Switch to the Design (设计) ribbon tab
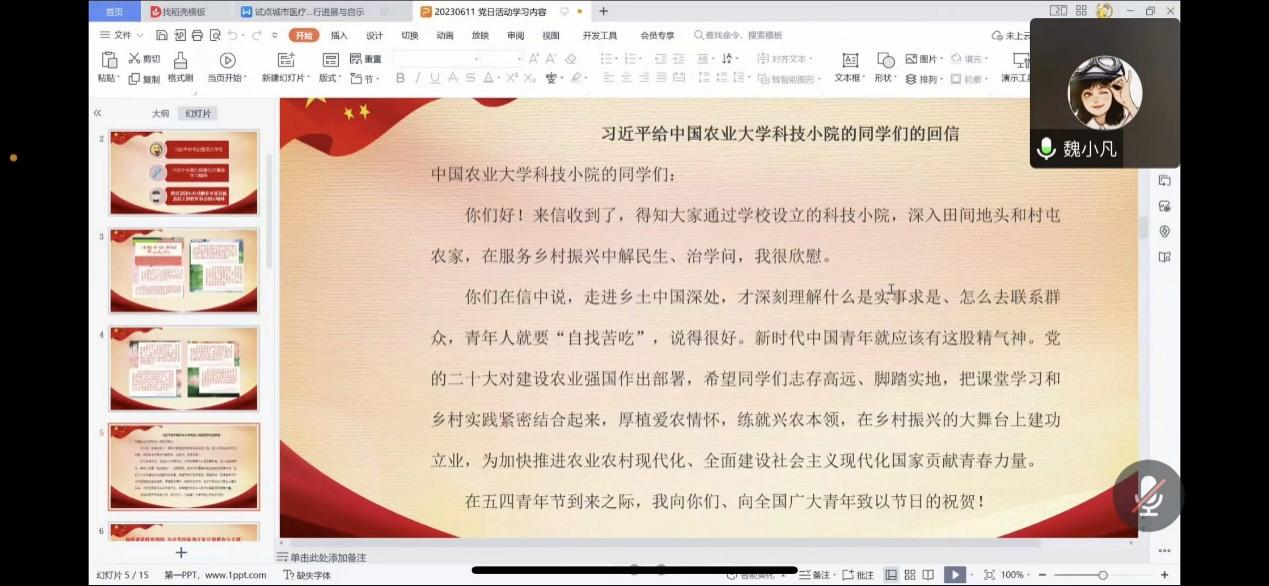 pyautogui.click(x=374, y=35)
